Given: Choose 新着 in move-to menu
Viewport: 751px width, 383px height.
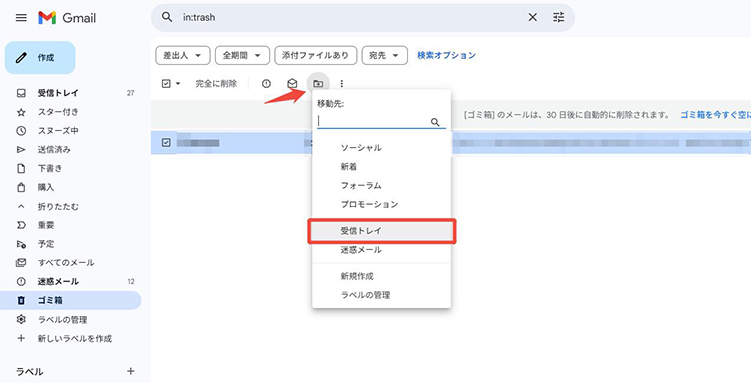Looking at the screenshot, I should click(x=381, y=167).
